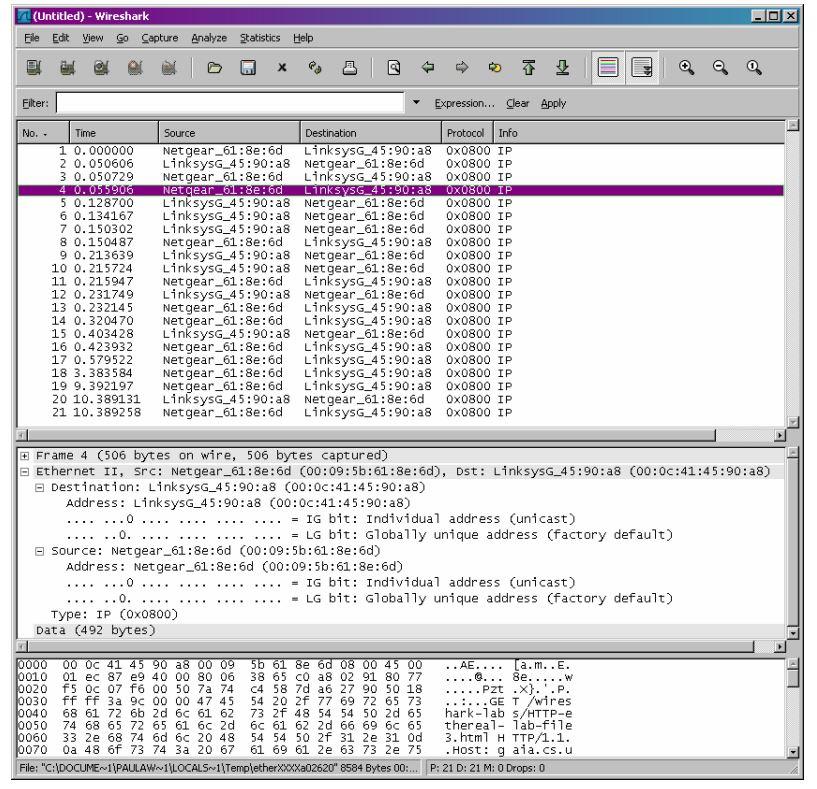Click packet details horizontal scrollbar

pyautogui.click(x=391, y=647)
